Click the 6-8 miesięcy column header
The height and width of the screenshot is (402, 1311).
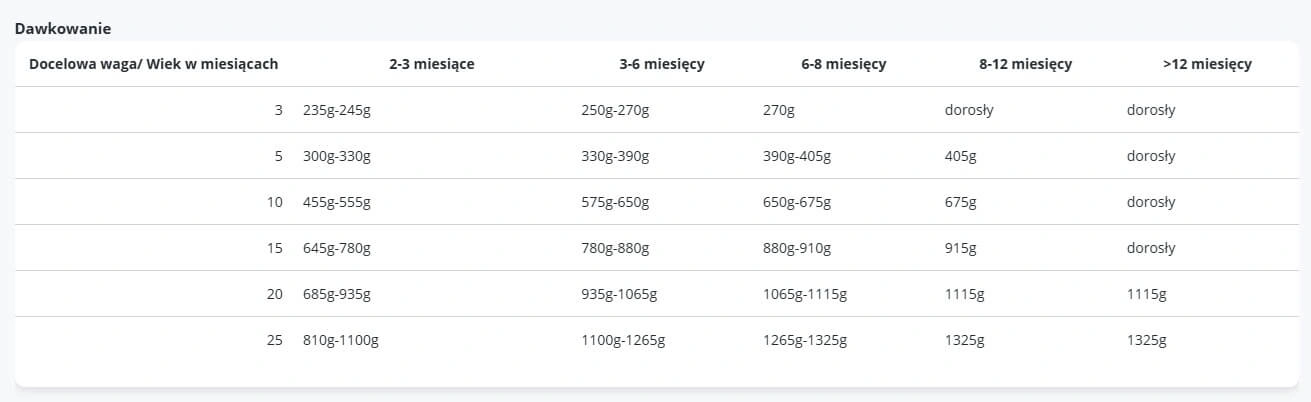click(x=843, y=64)
